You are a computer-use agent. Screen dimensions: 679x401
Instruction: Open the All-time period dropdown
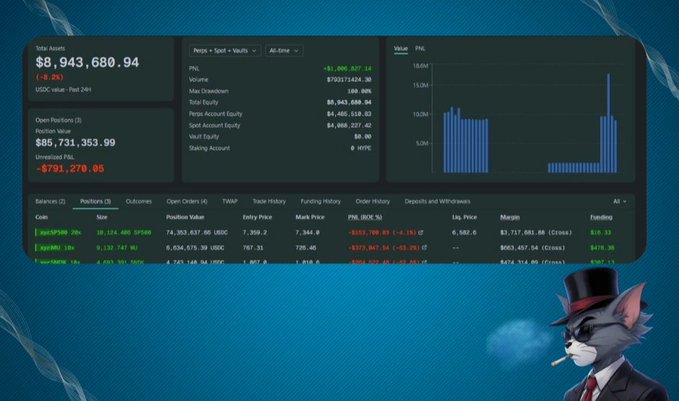(x=284, y=51)
